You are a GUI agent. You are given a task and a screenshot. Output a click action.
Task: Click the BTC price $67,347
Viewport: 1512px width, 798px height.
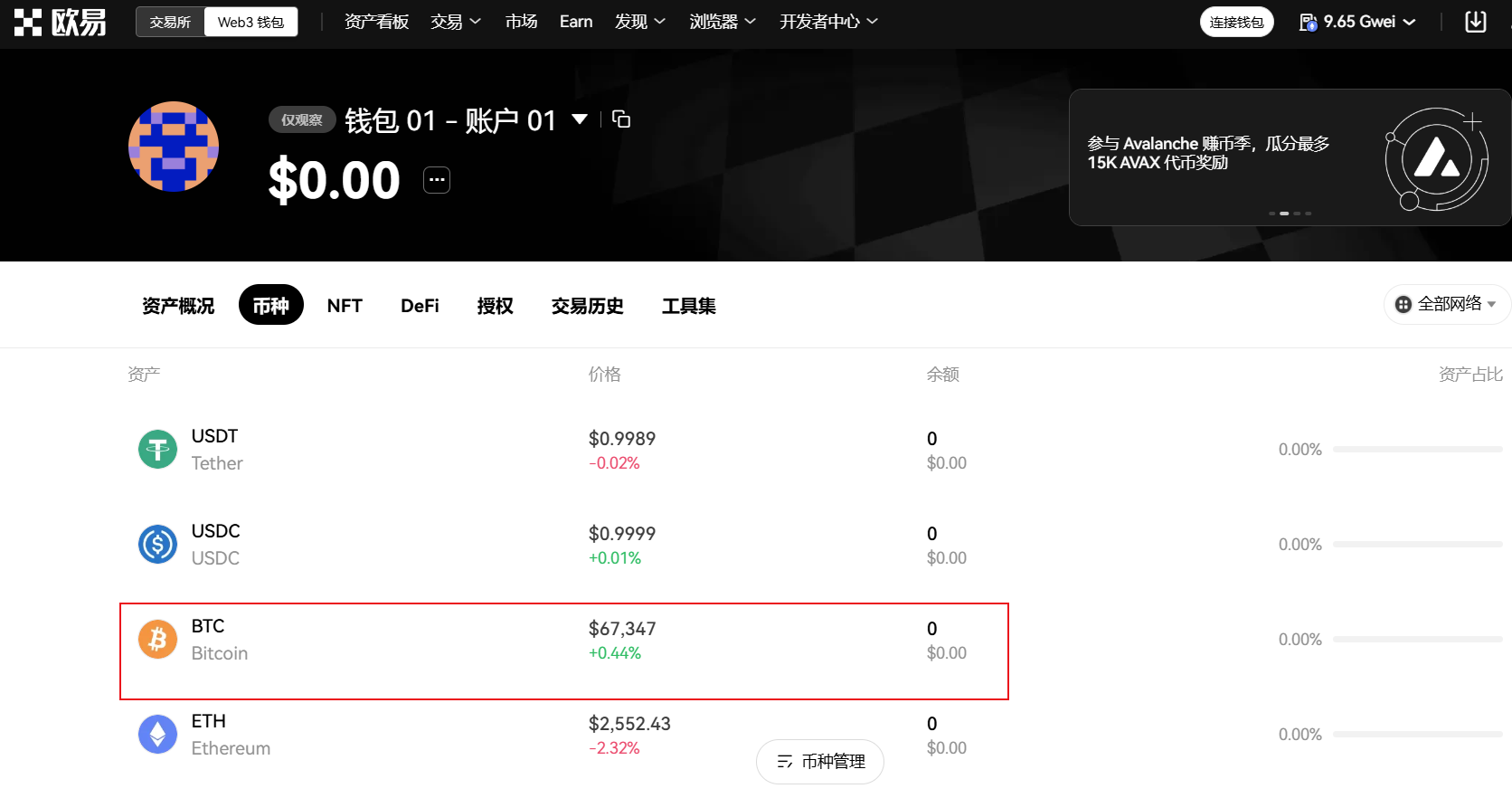[622, 629]
